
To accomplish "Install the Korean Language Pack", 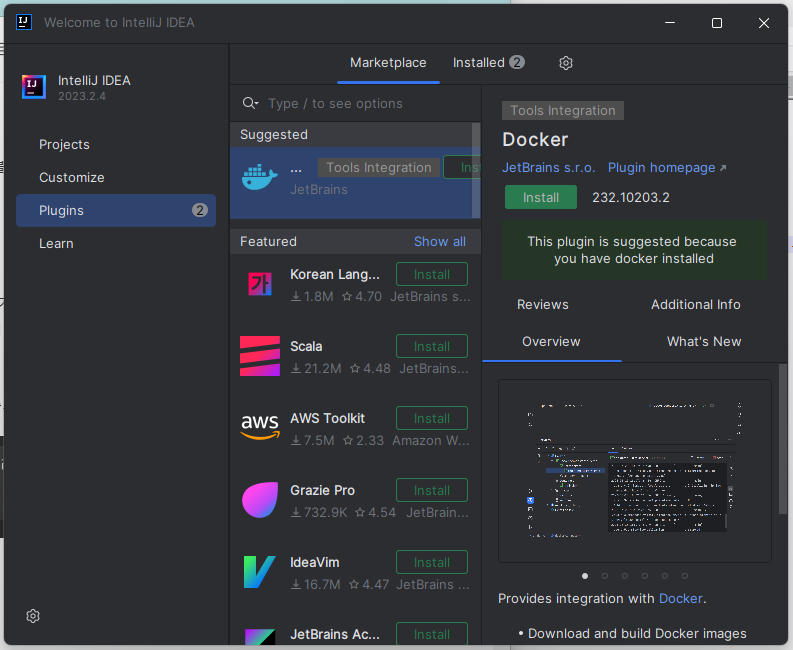I will click(x=431, y=275).
